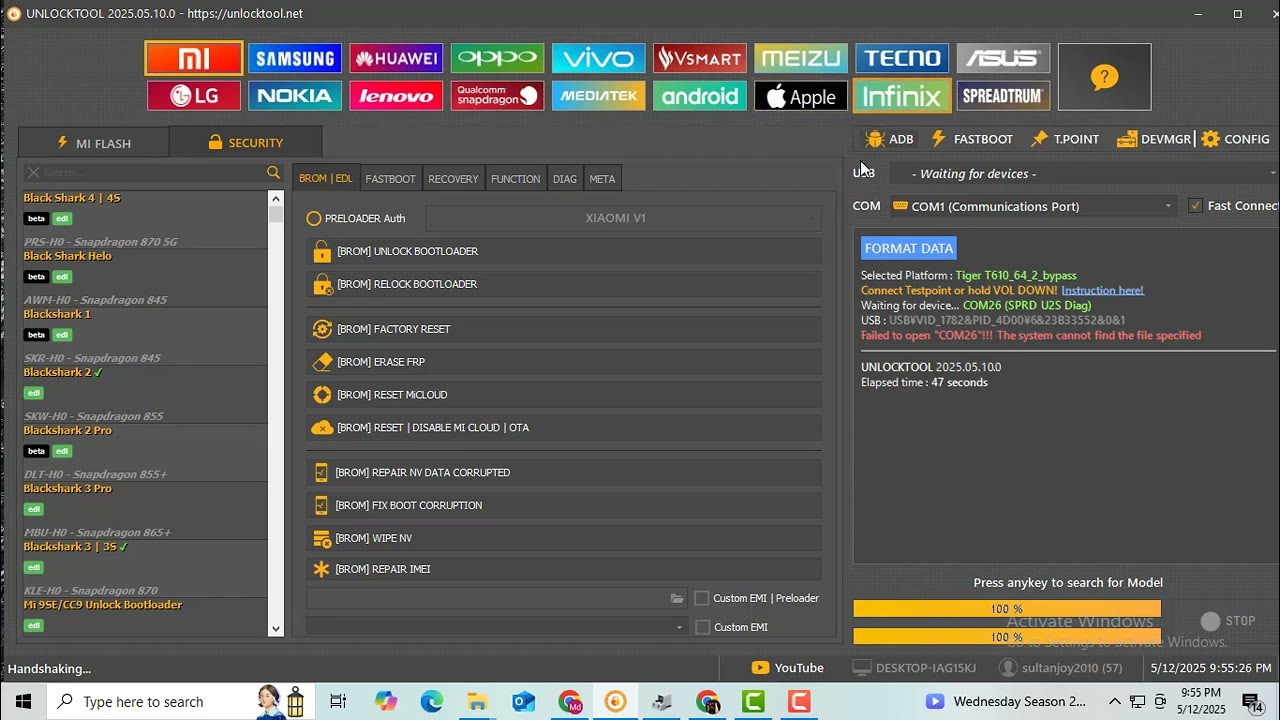Run [BROM] RESET MiCLOUD
Image resolution: width=1280 pixels, height=720 pixels.
coord(564,395)
